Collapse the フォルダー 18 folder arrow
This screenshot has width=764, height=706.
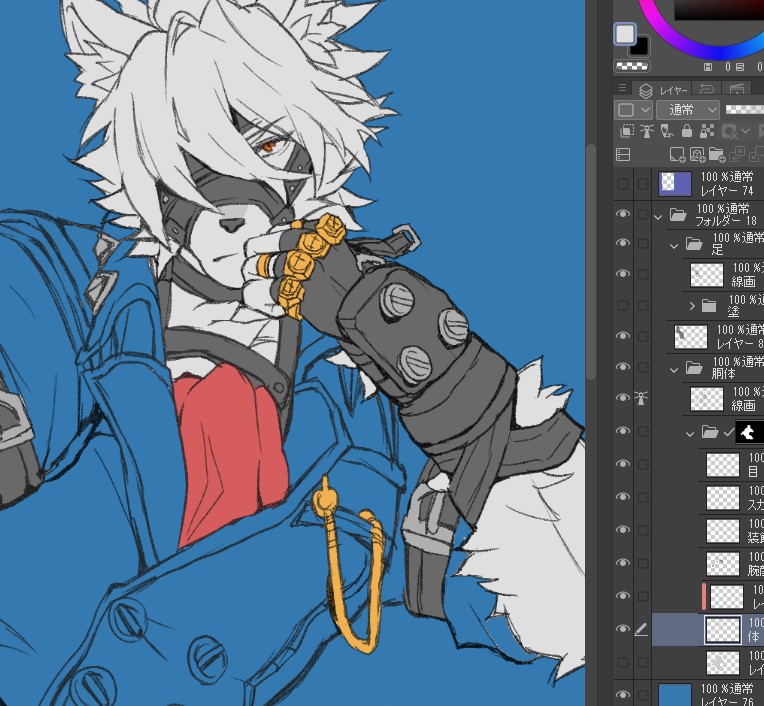[658, 217]
